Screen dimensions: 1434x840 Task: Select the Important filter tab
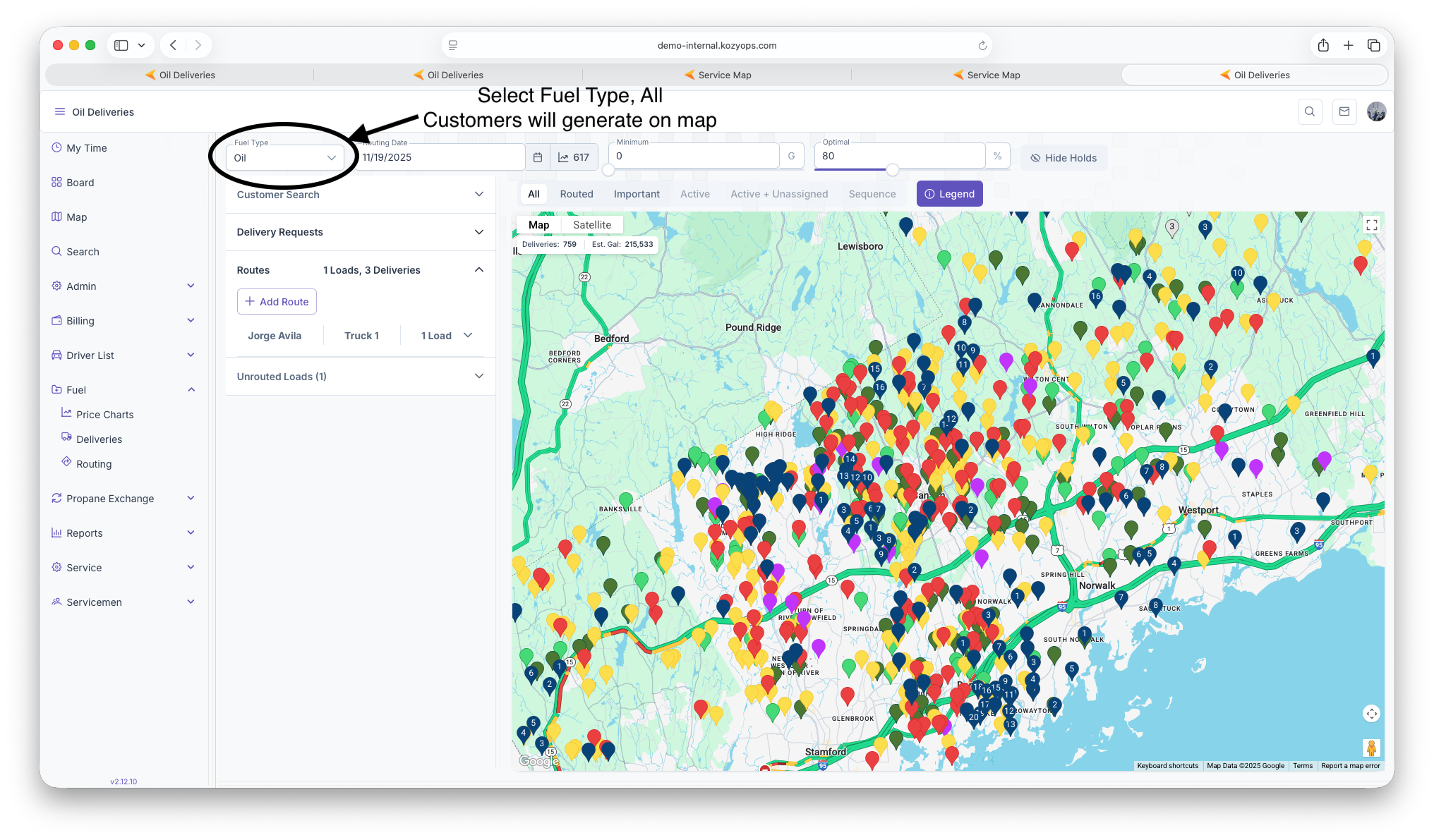coord(636,194)
